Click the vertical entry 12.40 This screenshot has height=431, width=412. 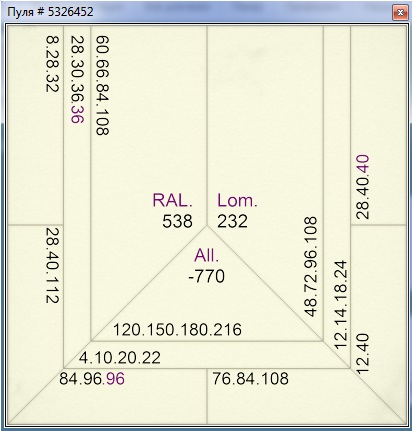pyautogui.click(x=363, y=353)
